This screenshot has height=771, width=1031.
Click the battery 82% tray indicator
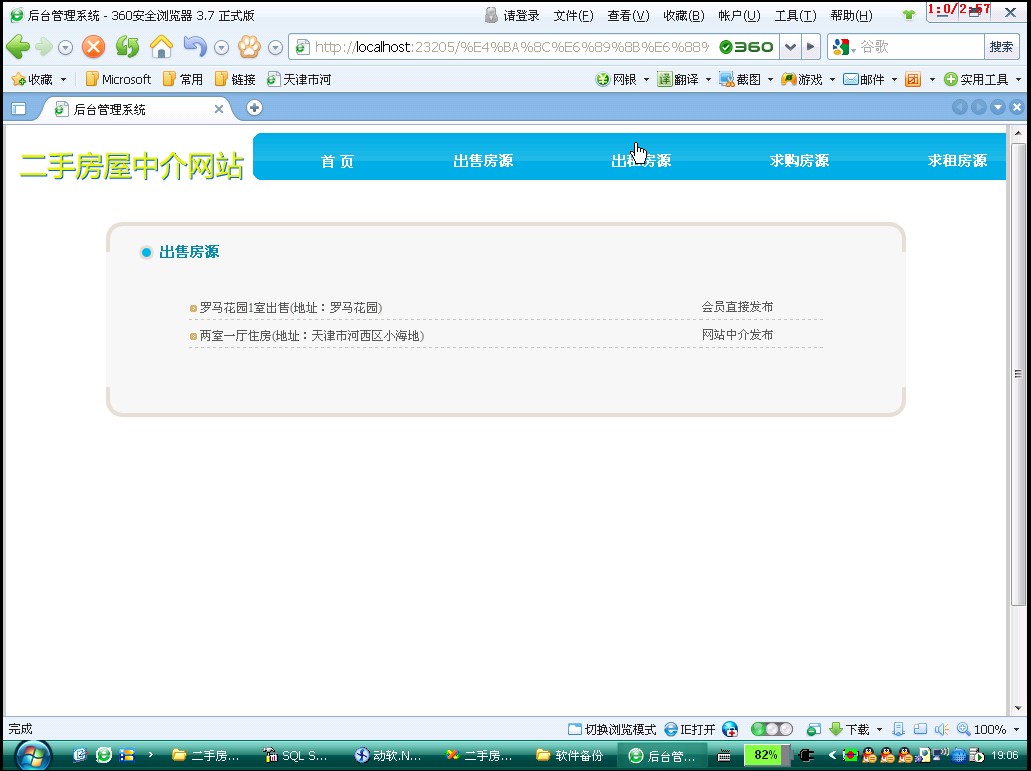[765, 755]
